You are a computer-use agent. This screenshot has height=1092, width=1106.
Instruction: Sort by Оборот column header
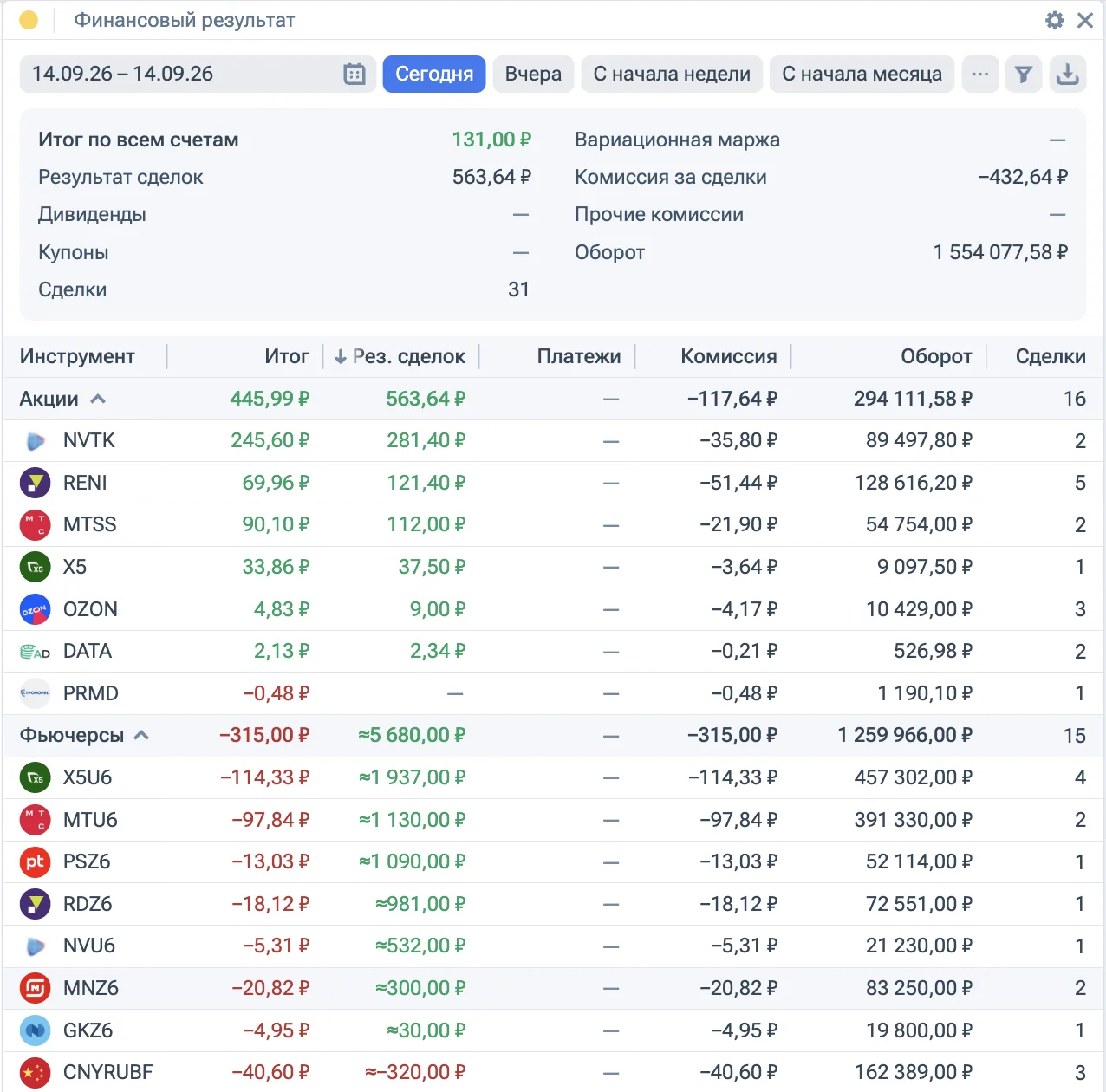coord(936,356)
